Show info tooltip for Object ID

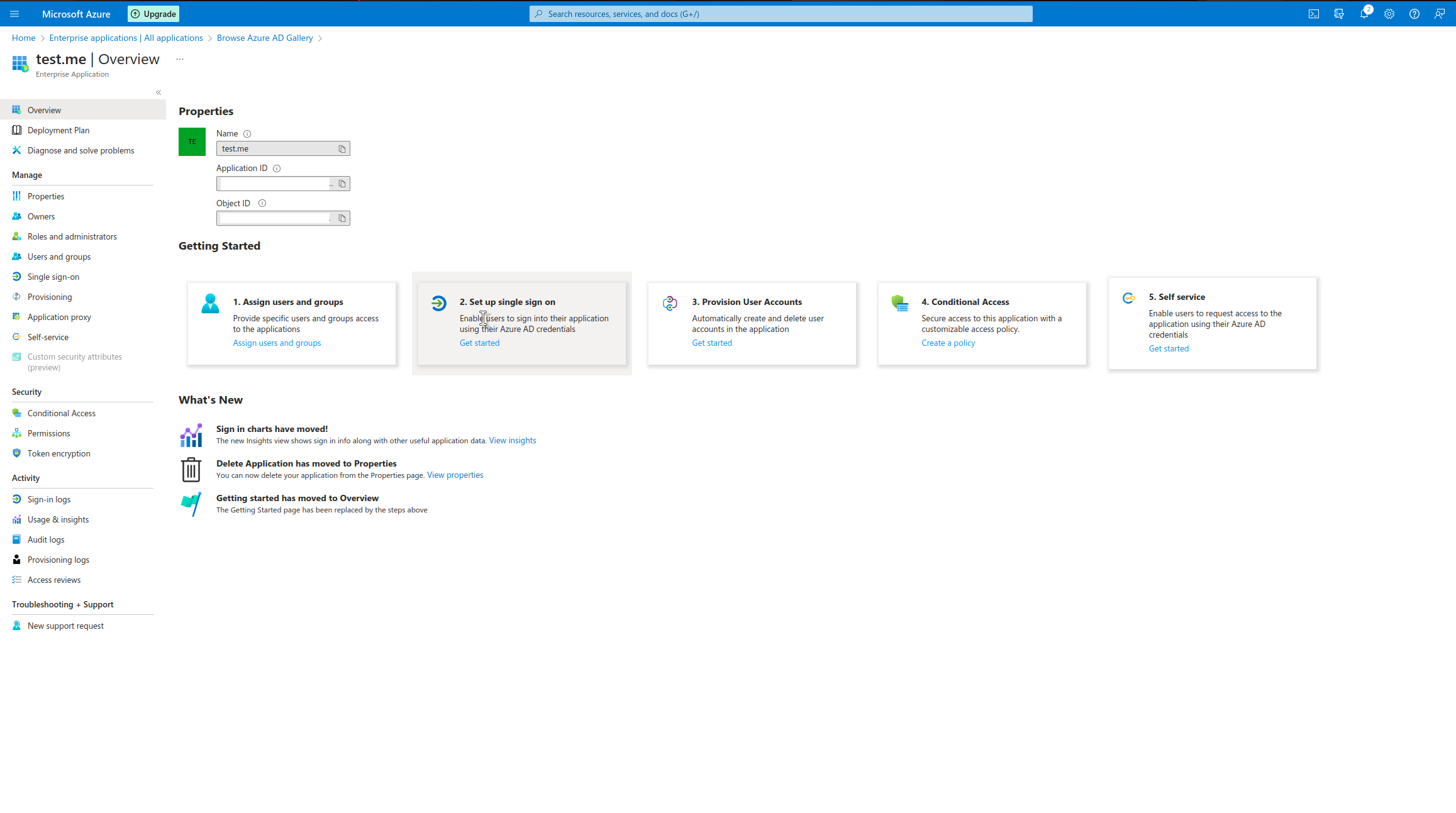[x=262, y=203]
